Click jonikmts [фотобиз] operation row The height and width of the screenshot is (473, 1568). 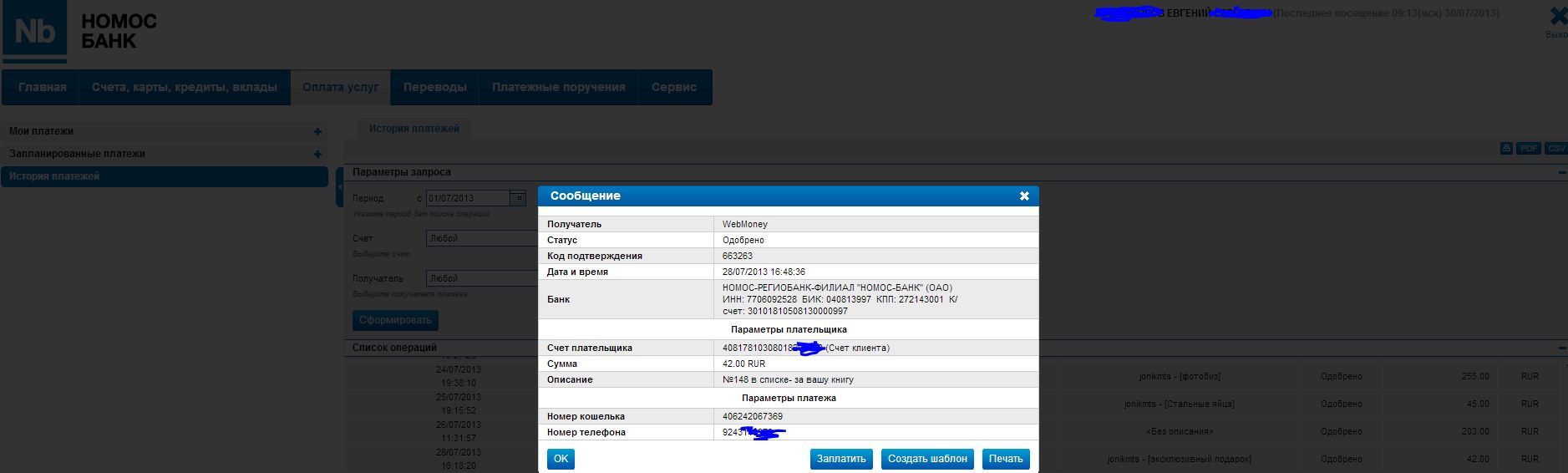point(1180,376)
